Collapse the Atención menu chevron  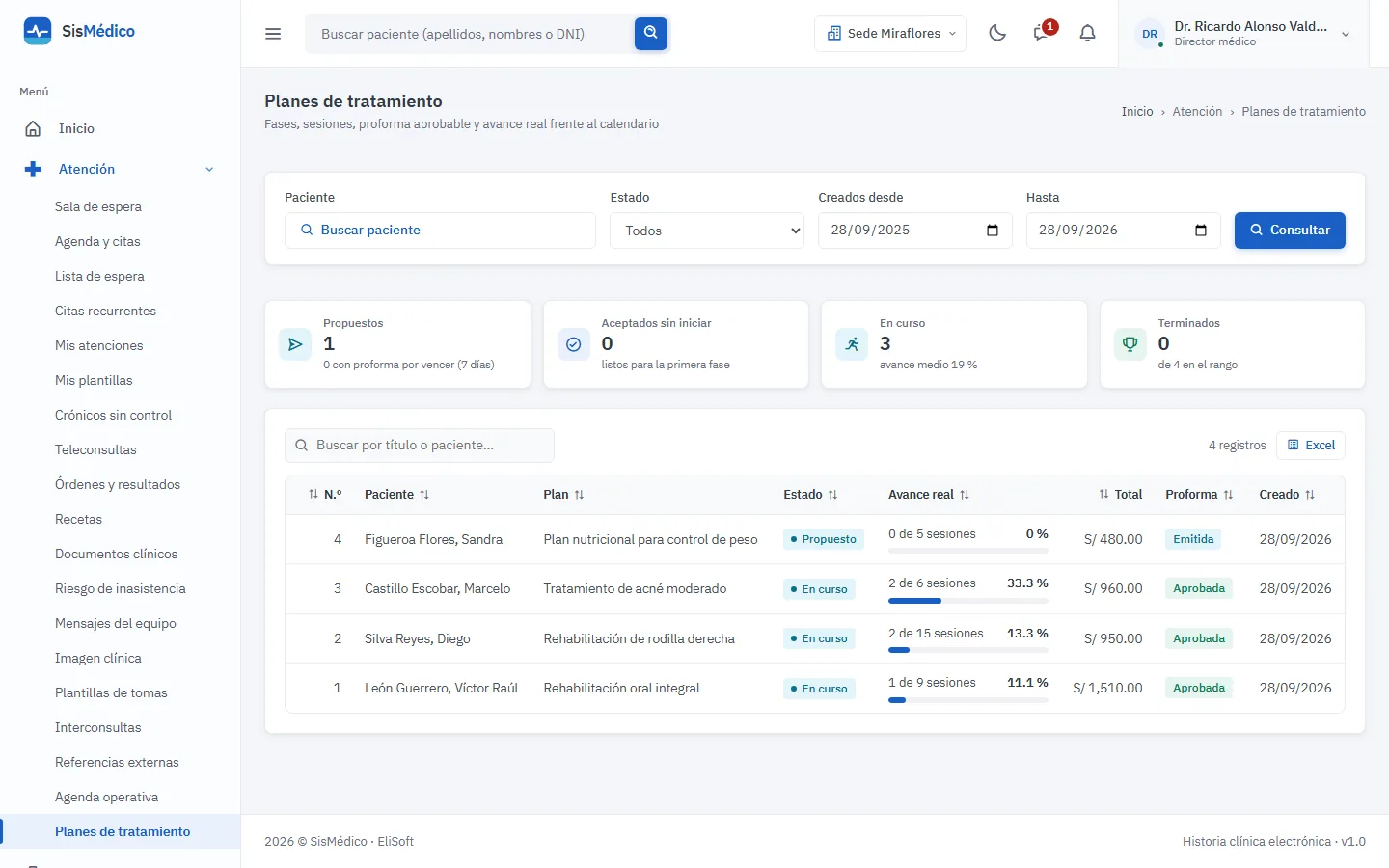[209, 169]
